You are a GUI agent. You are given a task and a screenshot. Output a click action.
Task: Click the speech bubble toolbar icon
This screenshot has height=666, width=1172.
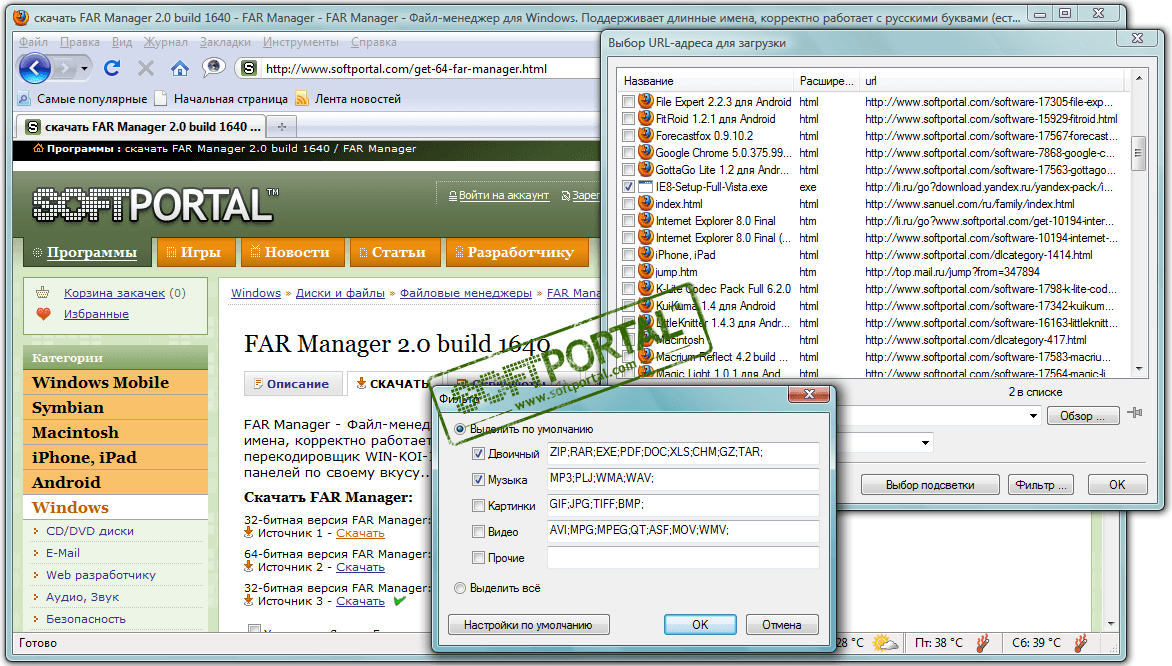[213, 68]
